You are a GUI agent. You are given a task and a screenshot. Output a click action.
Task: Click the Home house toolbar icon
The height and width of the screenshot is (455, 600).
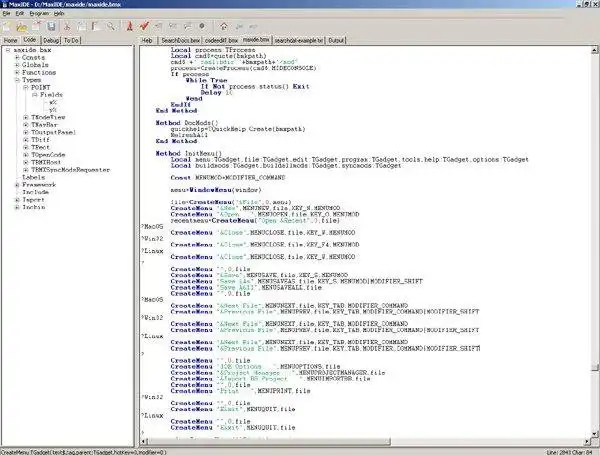[224, 26]
